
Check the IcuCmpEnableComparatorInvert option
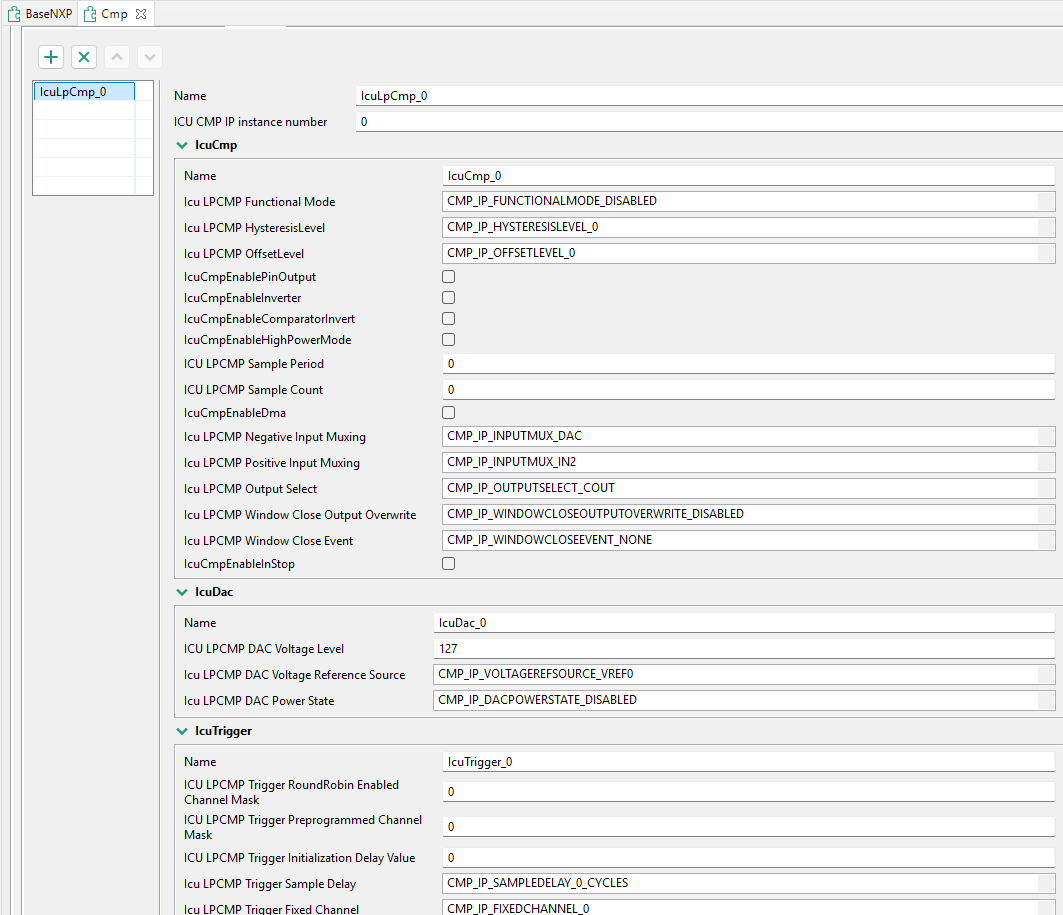pos(448,318)
